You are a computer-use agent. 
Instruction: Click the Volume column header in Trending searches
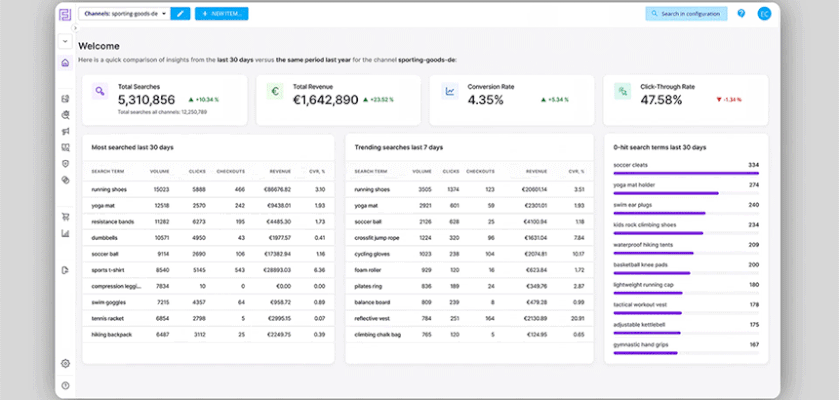(x=426, y=171)
